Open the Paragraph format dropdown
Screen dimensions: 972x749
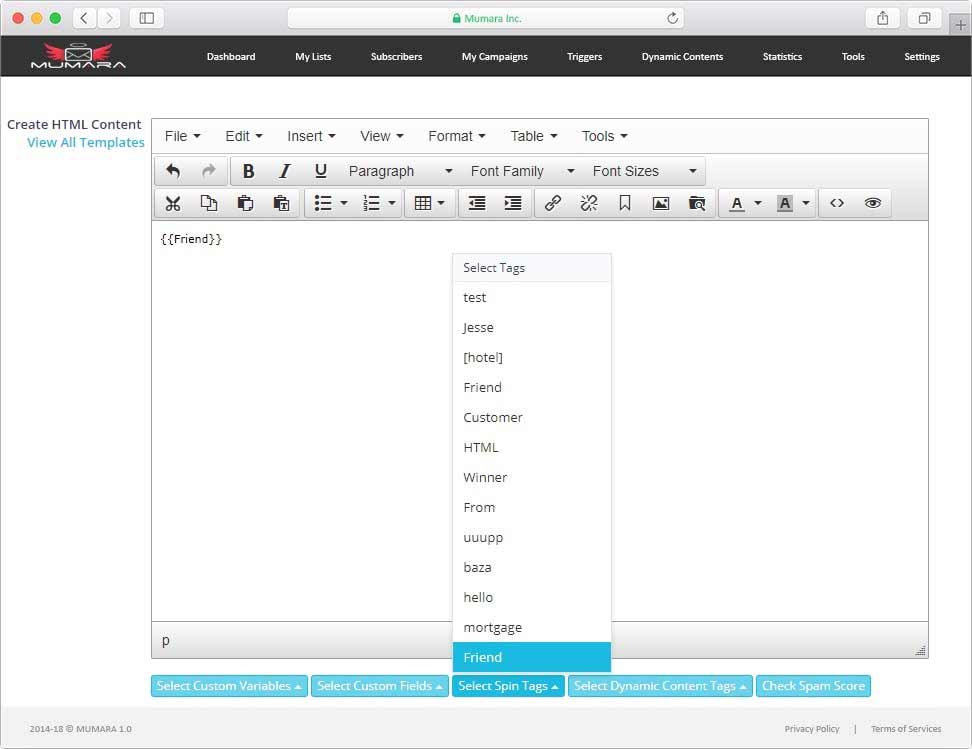[x=400, y=171]
